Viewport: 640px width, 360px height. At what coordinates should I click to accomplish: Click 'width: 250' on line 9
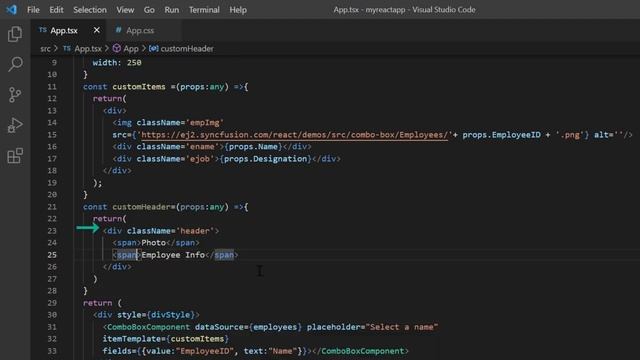coord(117,62)
